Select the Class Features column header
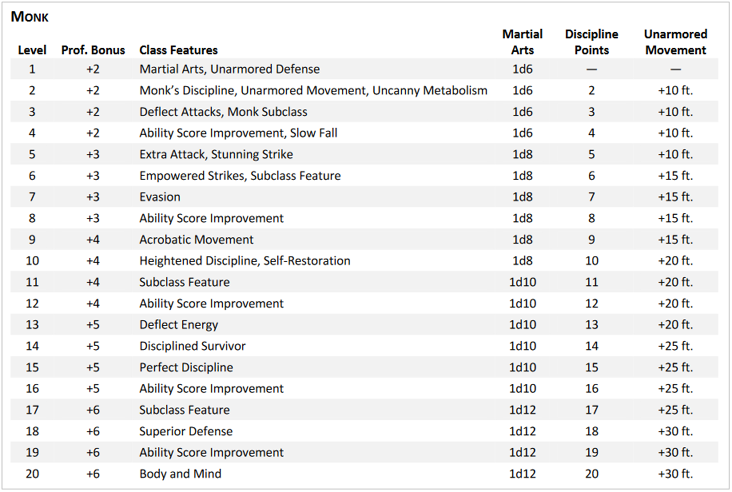732x492 pixels. [x=178, y=50]
